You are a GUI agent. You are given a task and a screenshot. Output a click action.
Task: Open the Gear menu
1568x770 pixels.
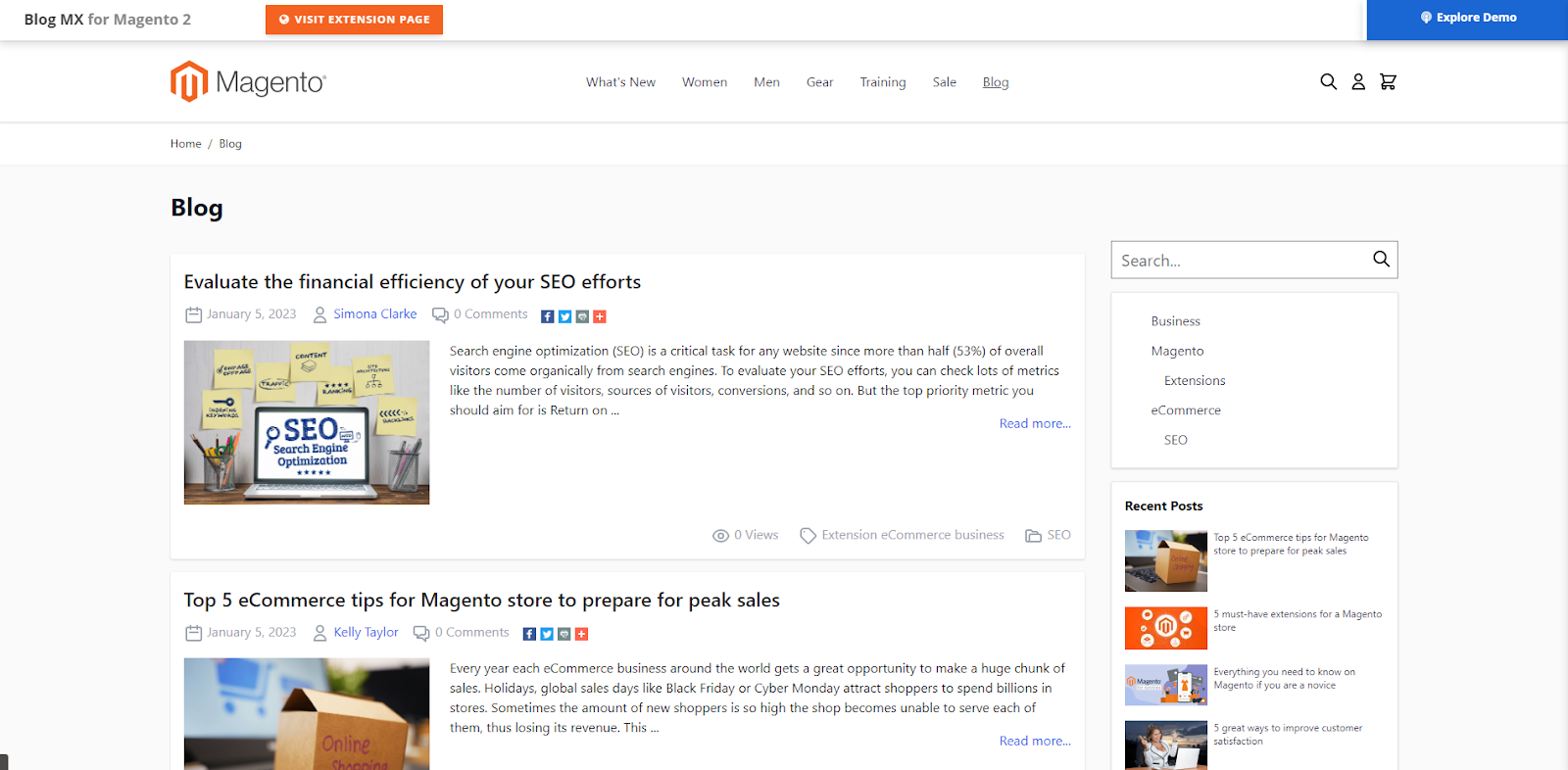819,82
